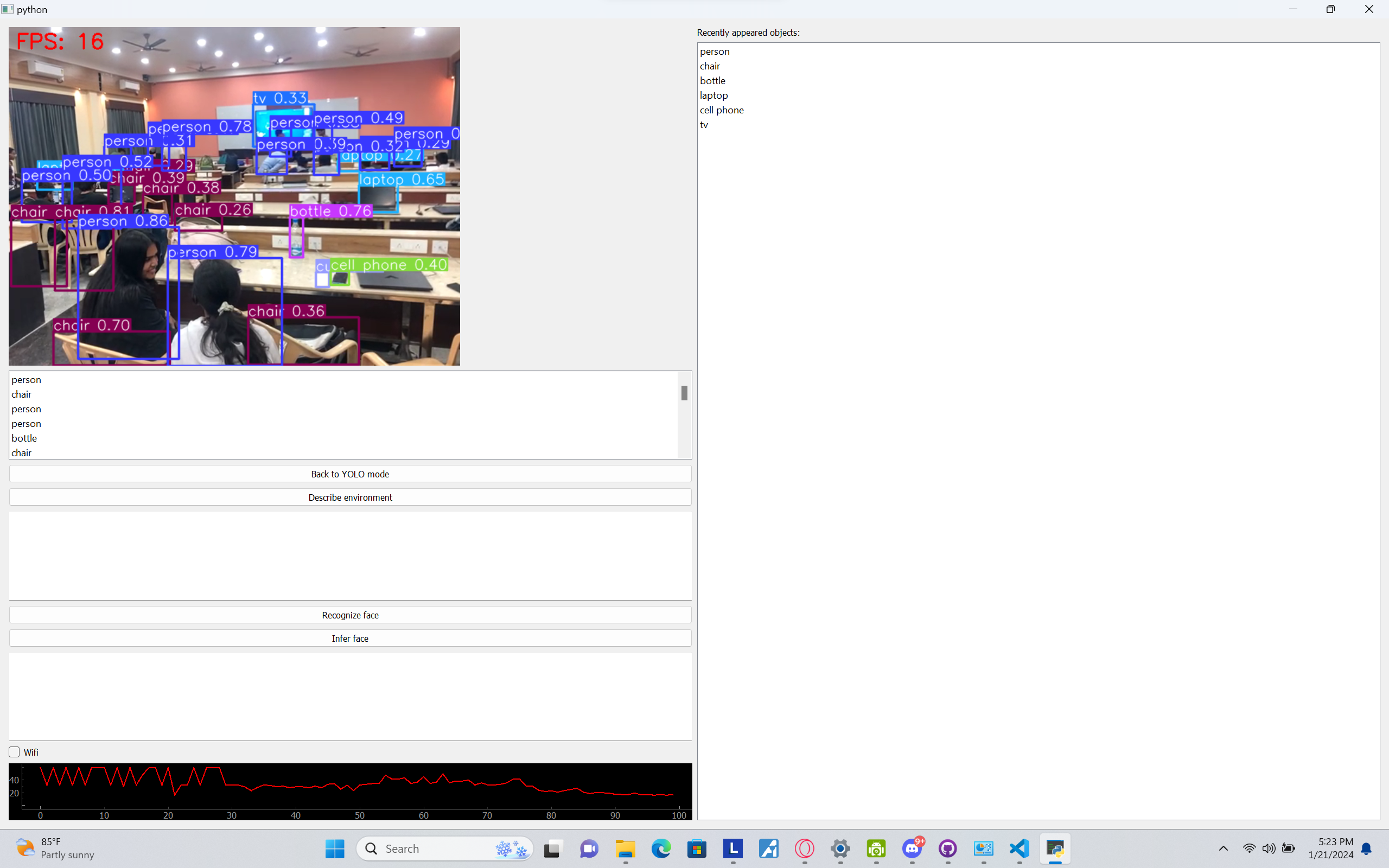Open Microsoft Store from taskbar

pos(697,848)
